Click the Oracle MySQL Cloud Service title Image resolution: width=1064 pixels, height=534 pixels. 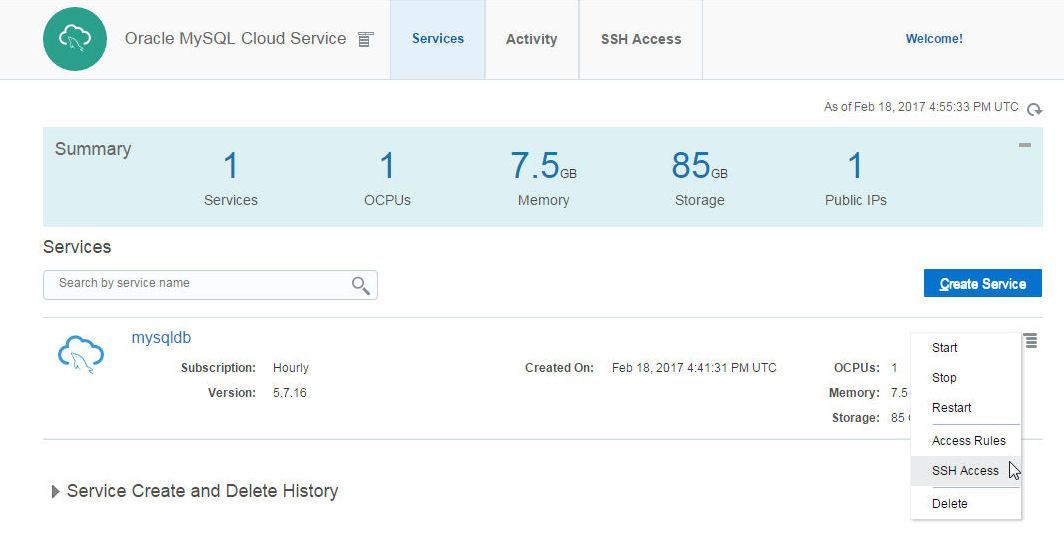coord(235,39)
